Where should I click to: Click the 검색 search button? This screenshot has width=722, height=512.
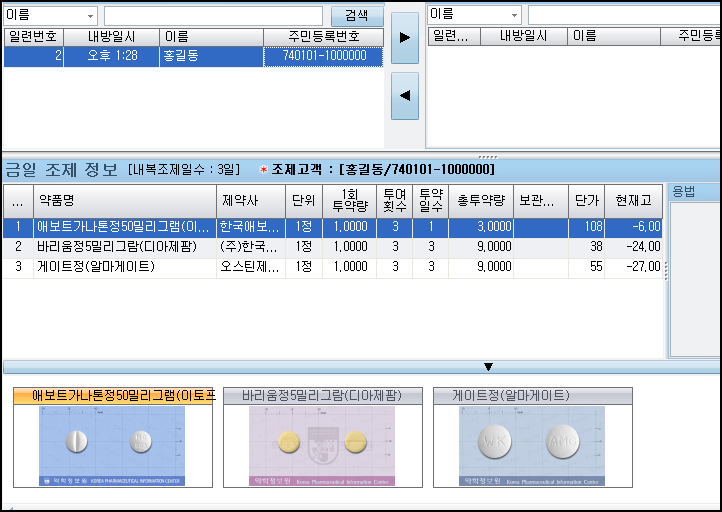pyautogui.click(x=356, y=16)
